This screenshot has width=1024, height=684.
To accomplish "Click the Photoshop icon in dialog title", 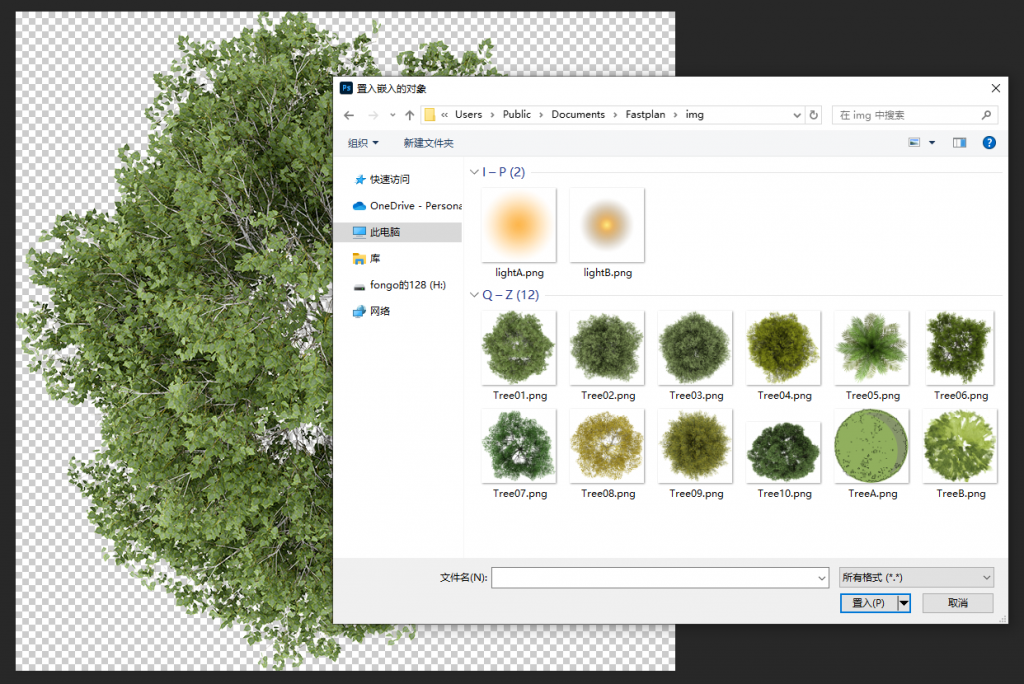I will tap(346, 88).
